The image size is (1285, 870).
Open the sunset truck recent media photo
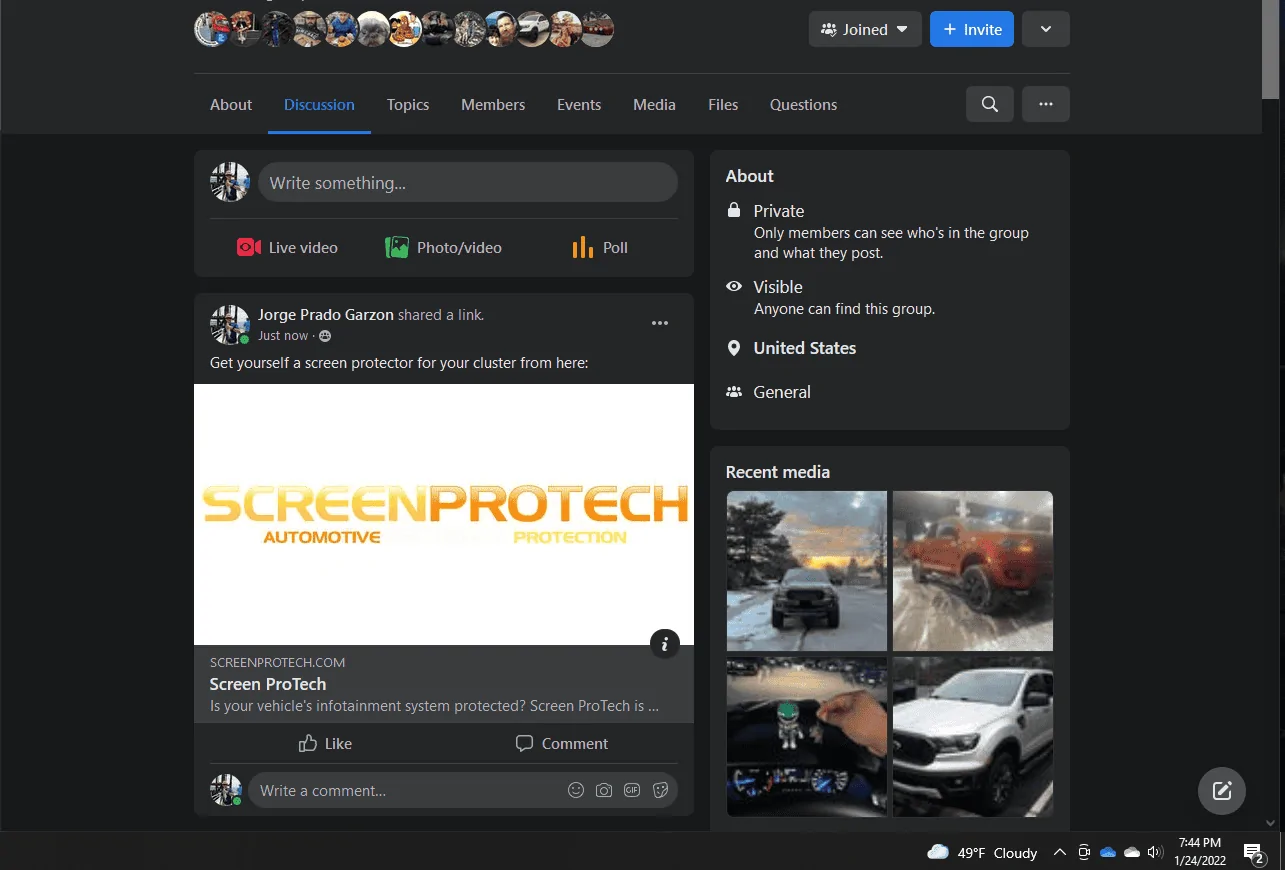pyautogui.click(x=807, y=571)
